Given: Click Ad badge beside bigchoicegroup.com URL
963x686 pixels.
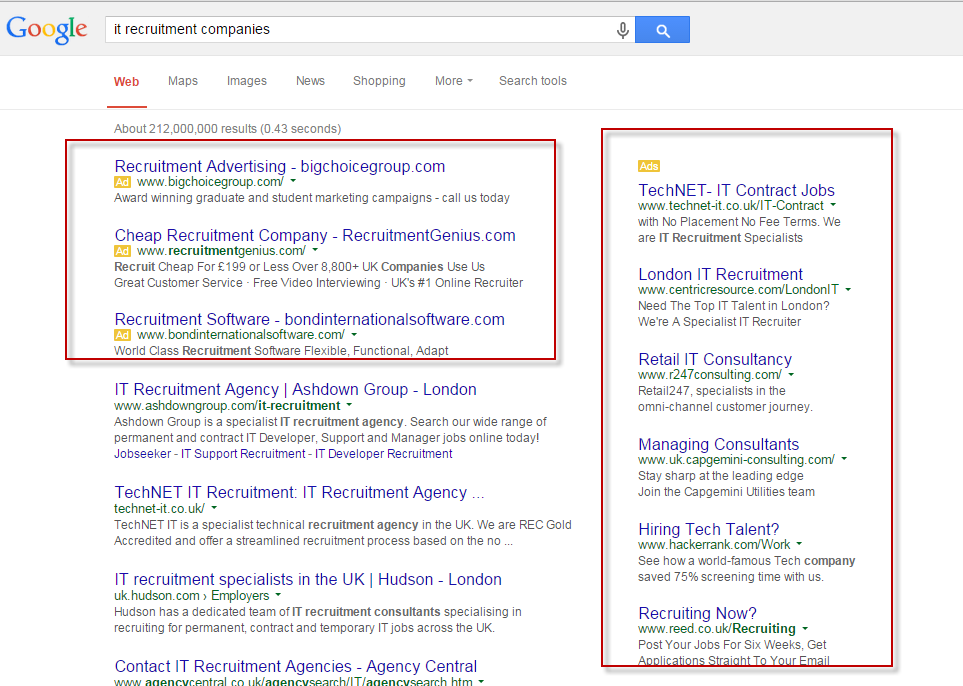Looking at the screenshot, I should (122, 182).
